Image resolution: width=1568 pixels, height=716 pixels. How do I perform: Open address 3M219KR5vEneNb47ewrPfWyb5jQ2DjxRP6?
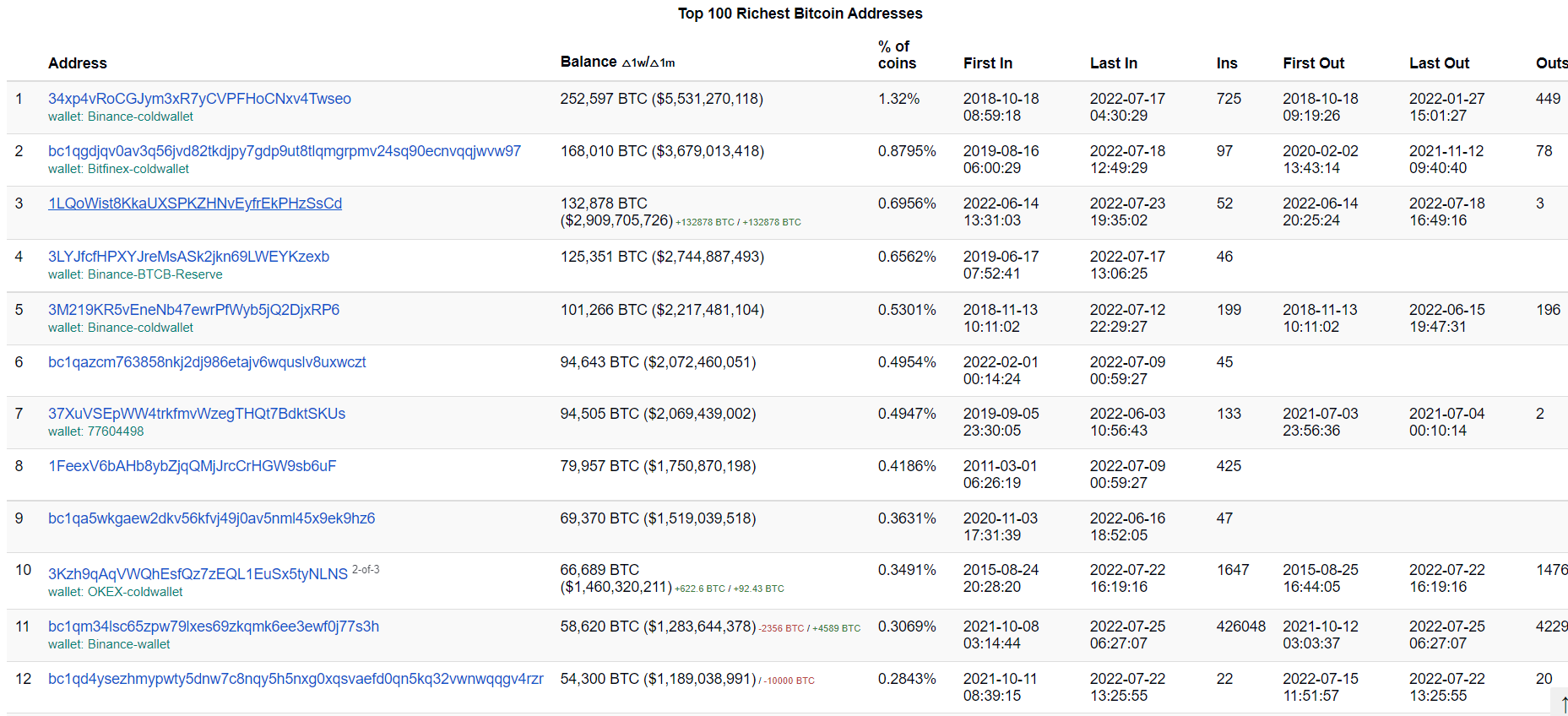coord(193,310)
